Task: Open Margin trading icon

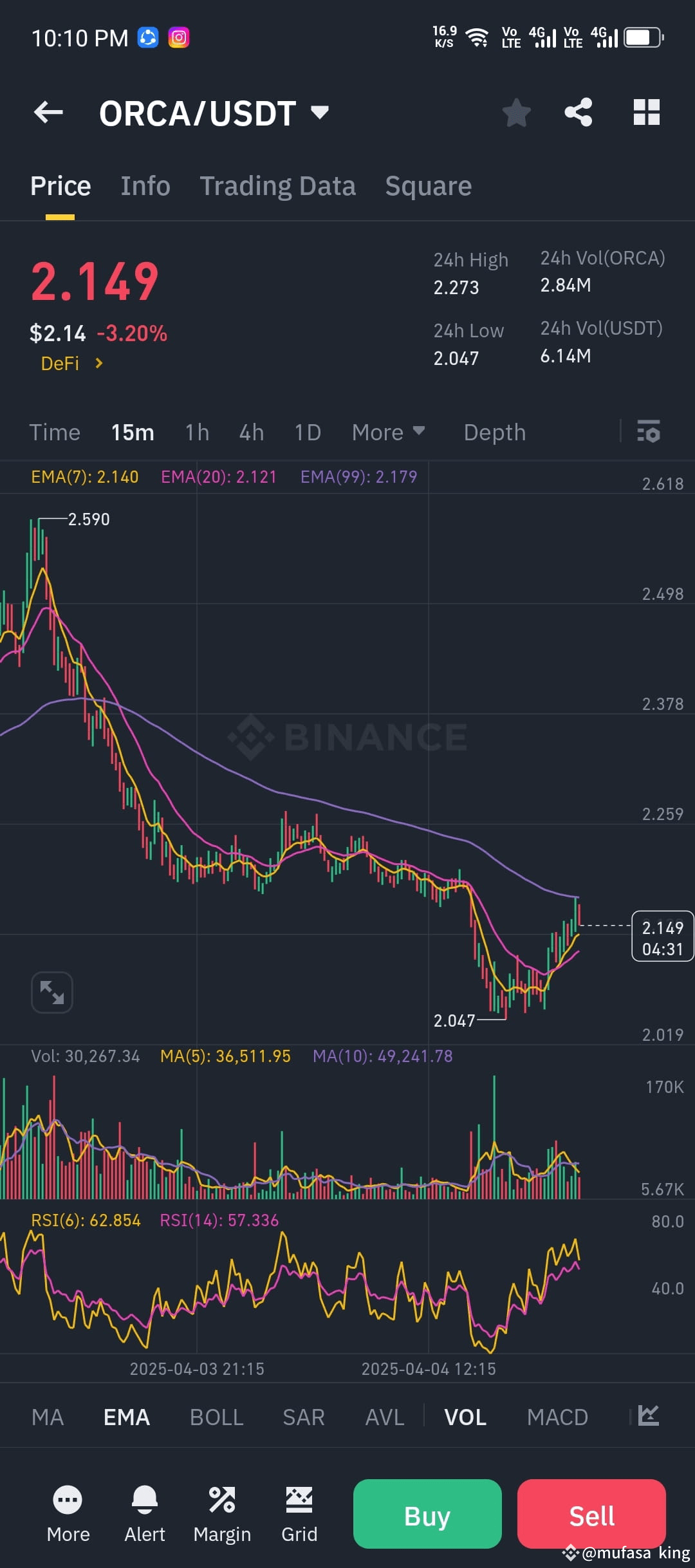Action: (222, 1514)
